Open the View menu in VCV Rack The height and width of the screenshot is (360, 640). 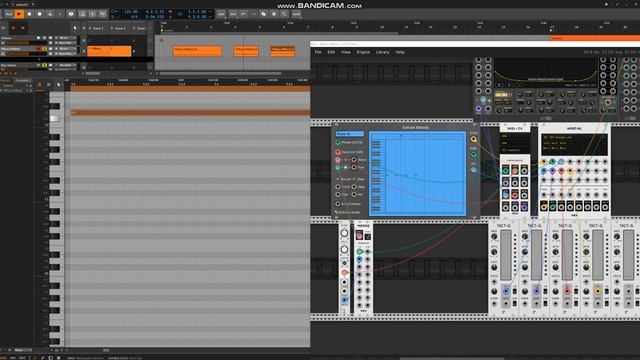click(x=346, y=52)
